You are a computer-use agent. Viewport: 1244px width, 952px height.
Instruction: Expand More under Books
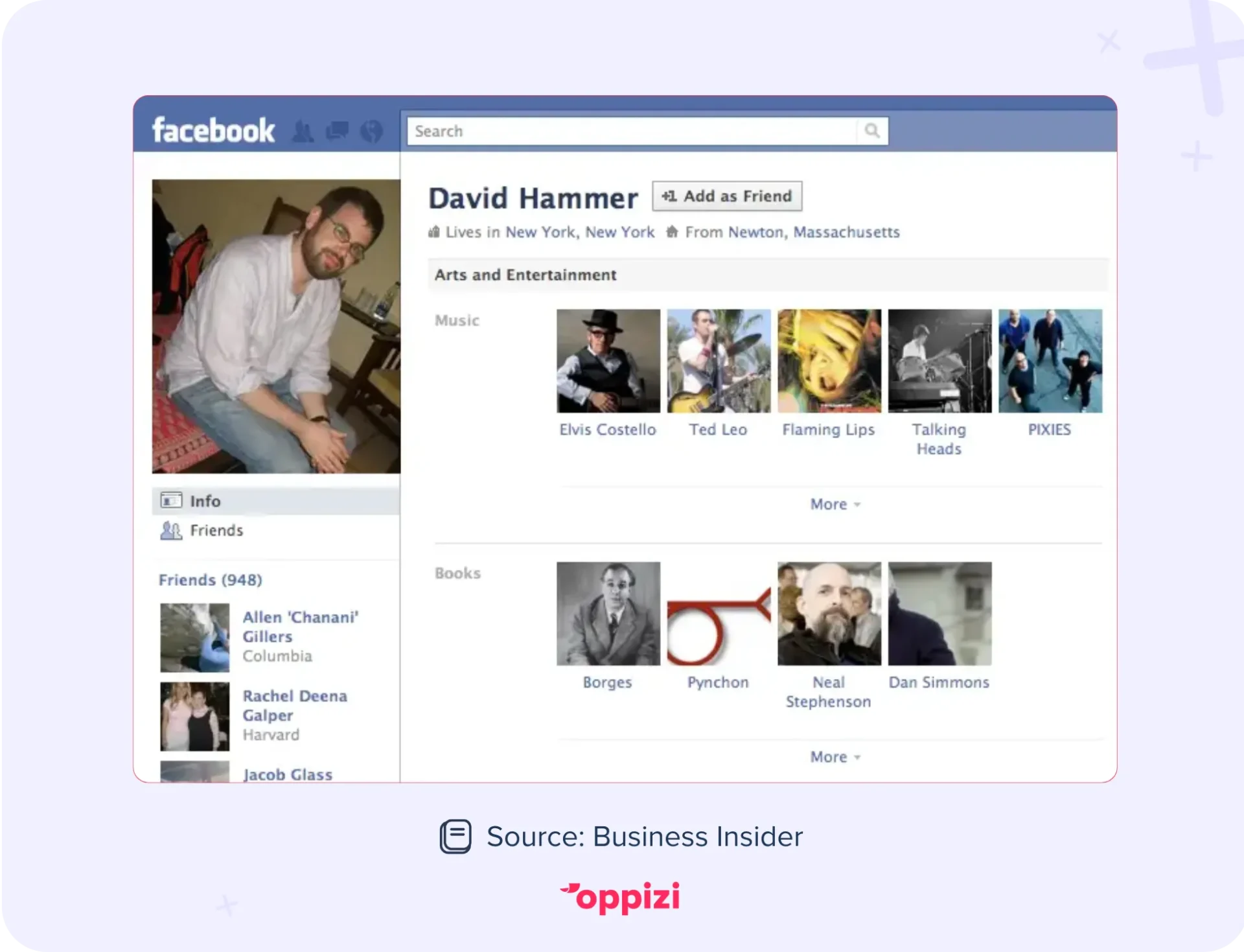point(835,757)
